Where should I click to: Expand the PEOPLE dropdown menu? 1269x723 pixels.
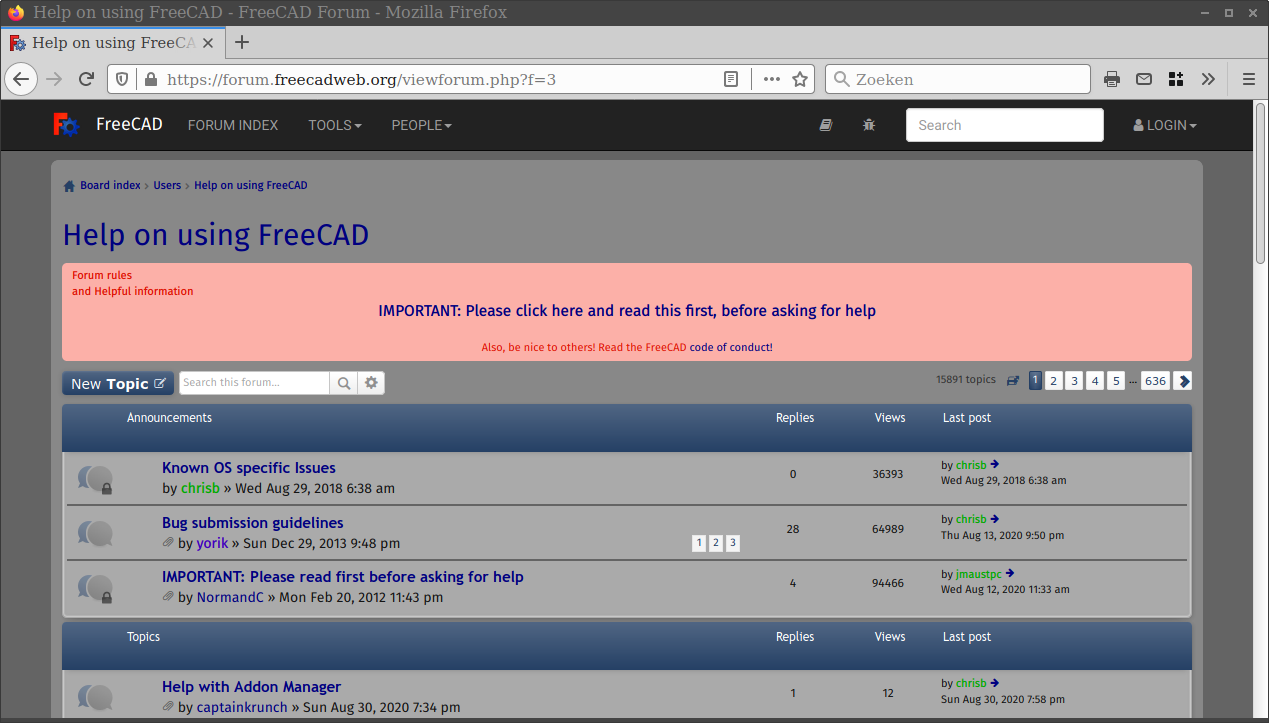point(422,125)
